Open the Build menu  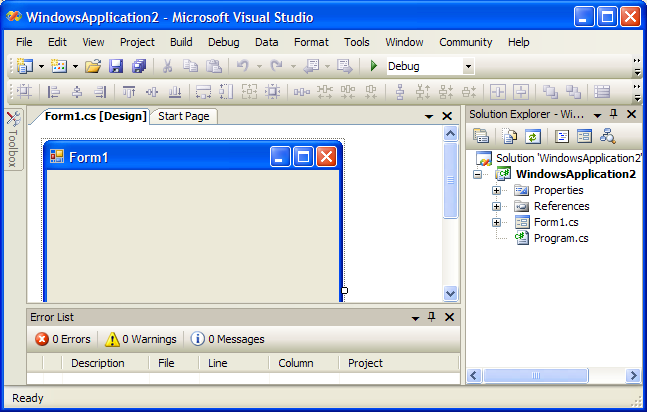[181, 42]
